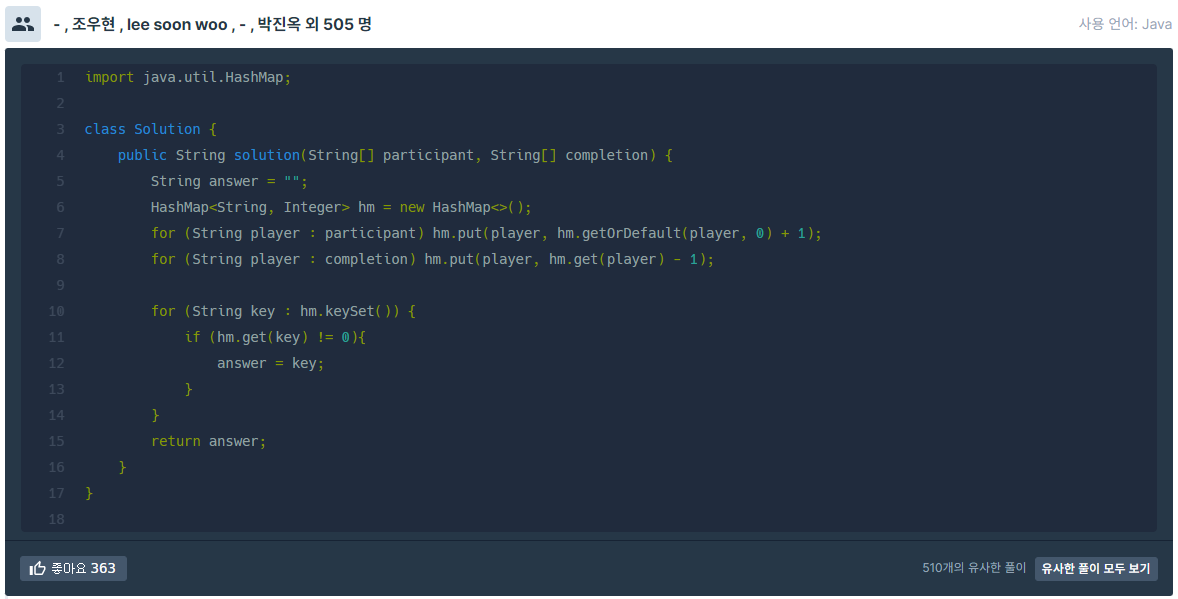This screenshot has height=599, width=1178.
Task: Click the String answer = "" line
Action: pyautogui.click(x=229, y=181)
